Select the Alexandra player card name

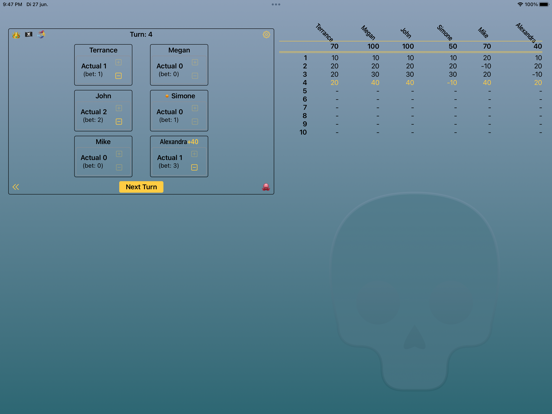point(173,142)
